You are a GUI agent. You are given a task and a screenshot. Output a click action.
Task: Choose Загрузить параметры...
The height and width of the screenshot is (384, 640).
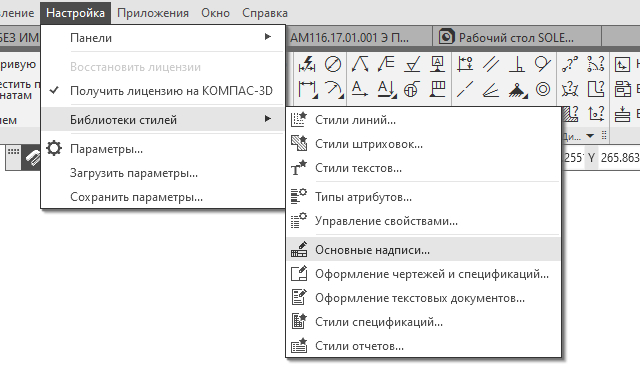(163, 173)
